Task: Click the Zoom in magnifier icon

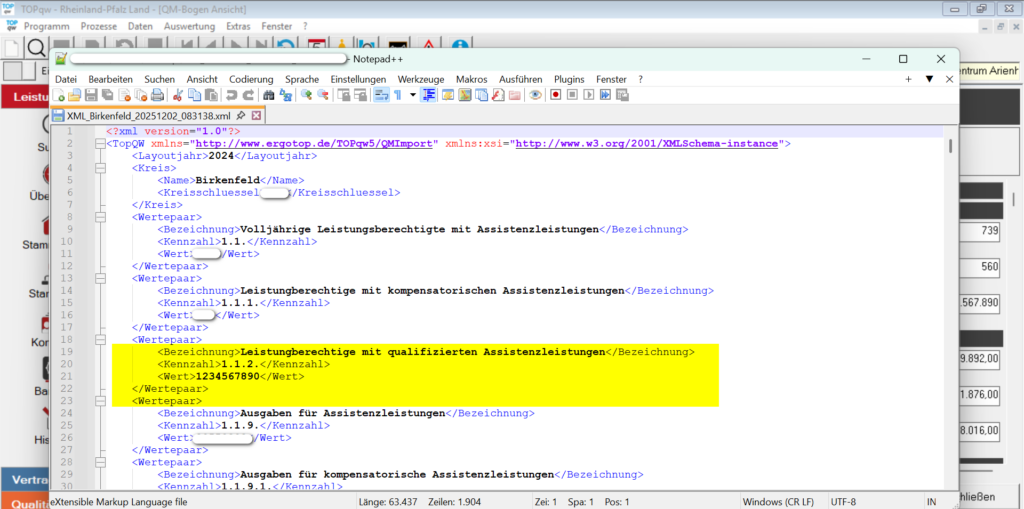Action: pyautogui.click(x=307, y=95)
